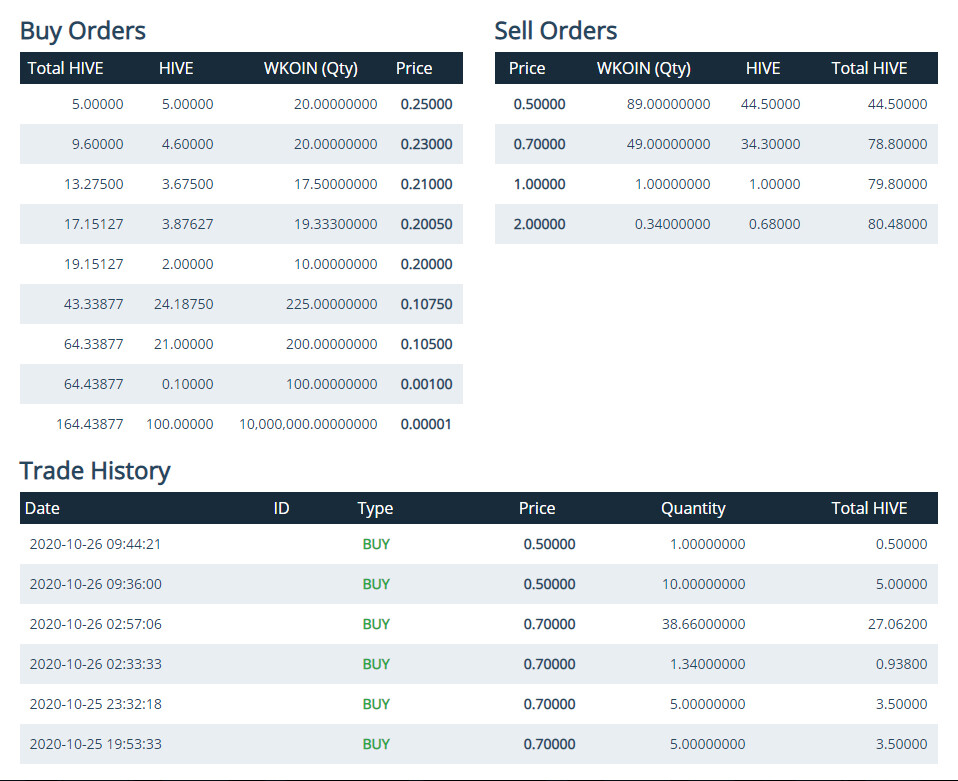Select the 49.00000000 sell quantity
958x781 pixels.
coord(668,144)
